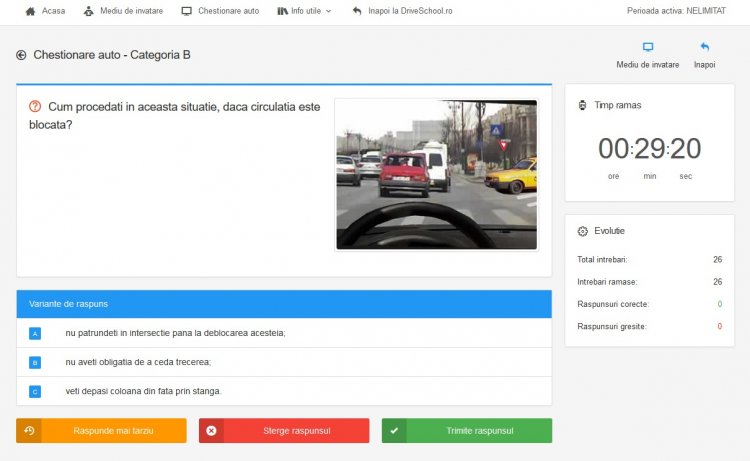Expand the Info utile dropdown arrow
This screenshot has width=750, height=461.
click(329, 11)
